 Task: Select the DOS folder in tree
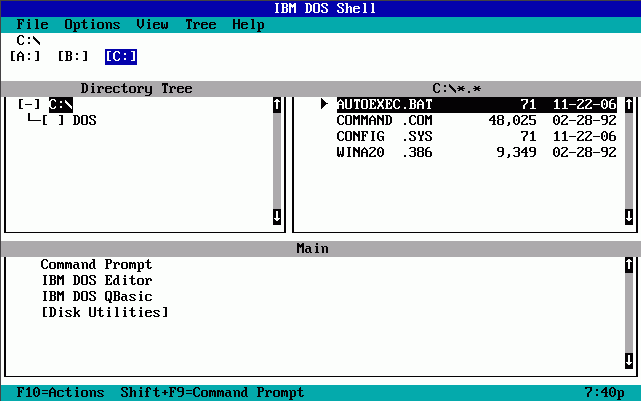[84, 120]
